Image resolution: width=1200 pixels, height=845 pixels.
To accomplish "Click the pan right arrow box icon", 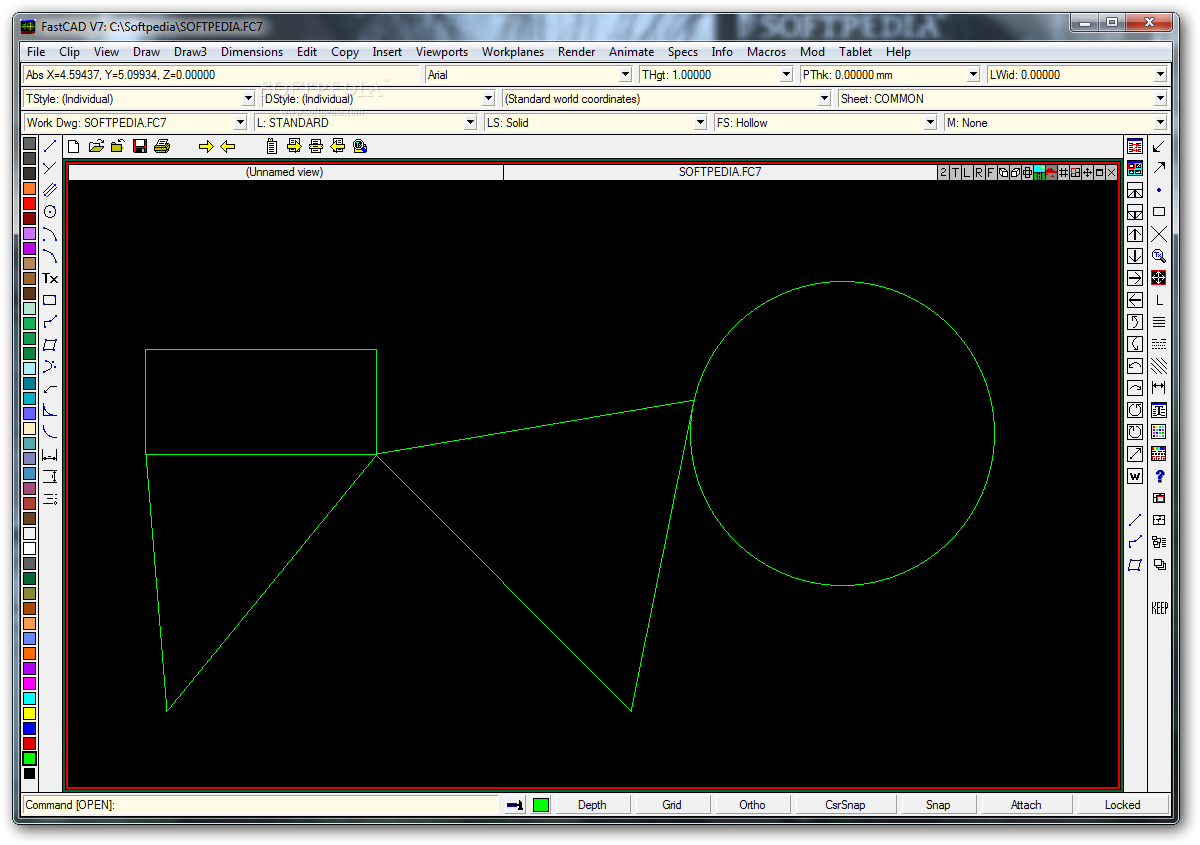I will (1135, 278).
